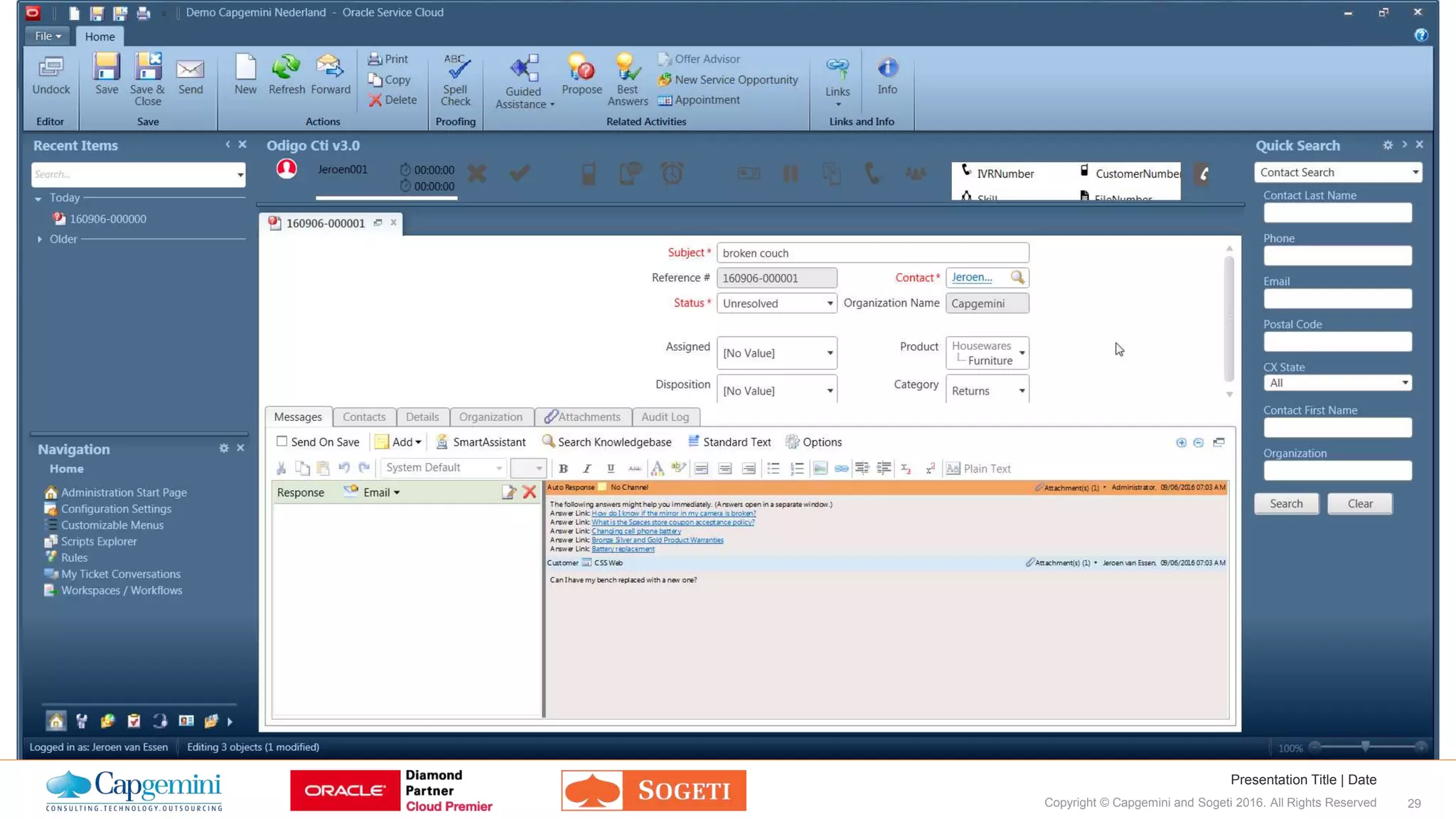Toggle bold formatting in the editor
The height and width of the screenshot is (819, 1456).
[563, 469]
